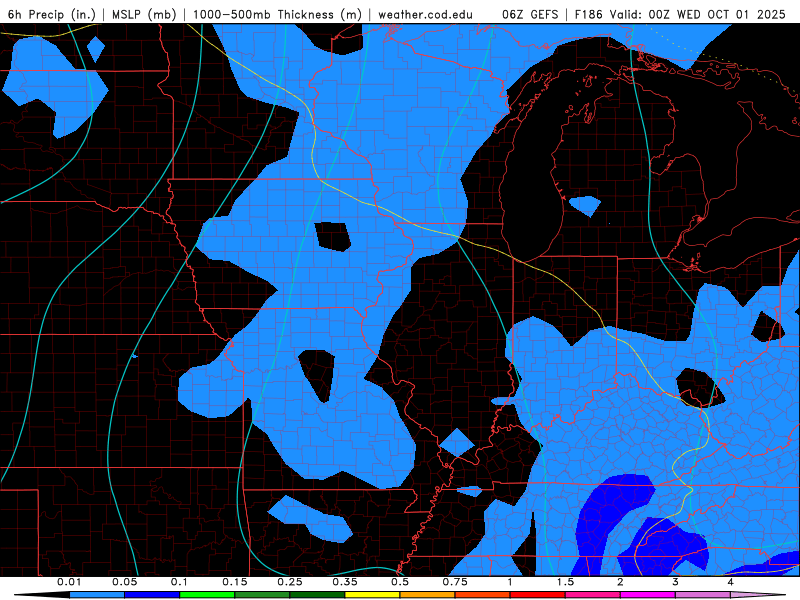The image size is (800, 600).
Task: Click the "0.35" legend value
Action: pos(345,582)
